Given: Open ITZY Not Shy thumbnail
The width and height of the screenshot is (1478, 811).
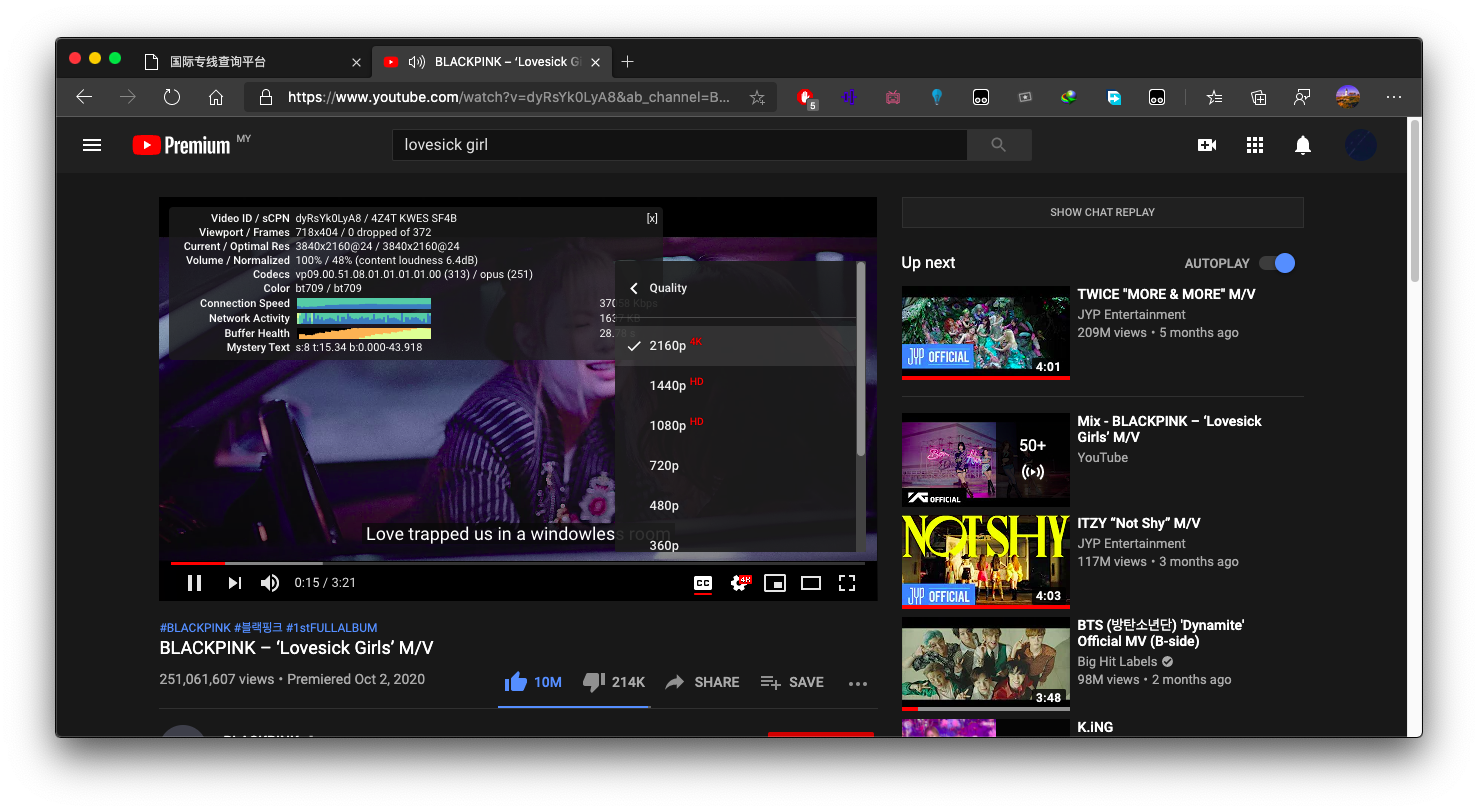Looking at the screenshot, I should (x=986, y=562).
